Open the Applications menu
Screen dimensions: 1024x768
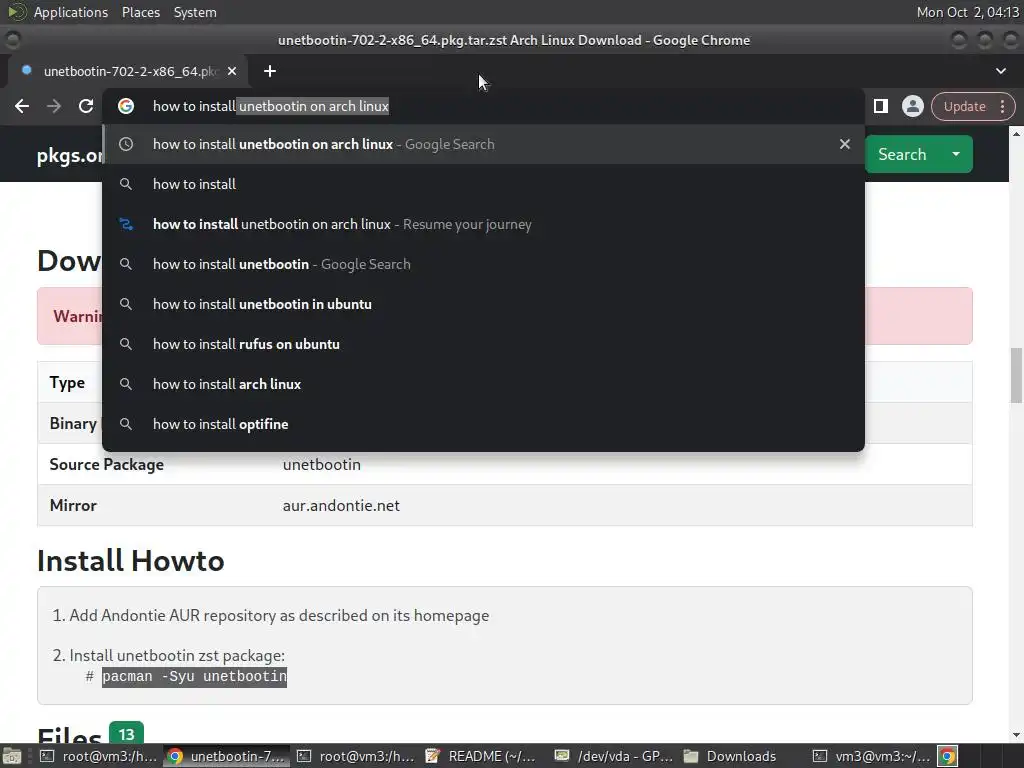tap(71, 12)
